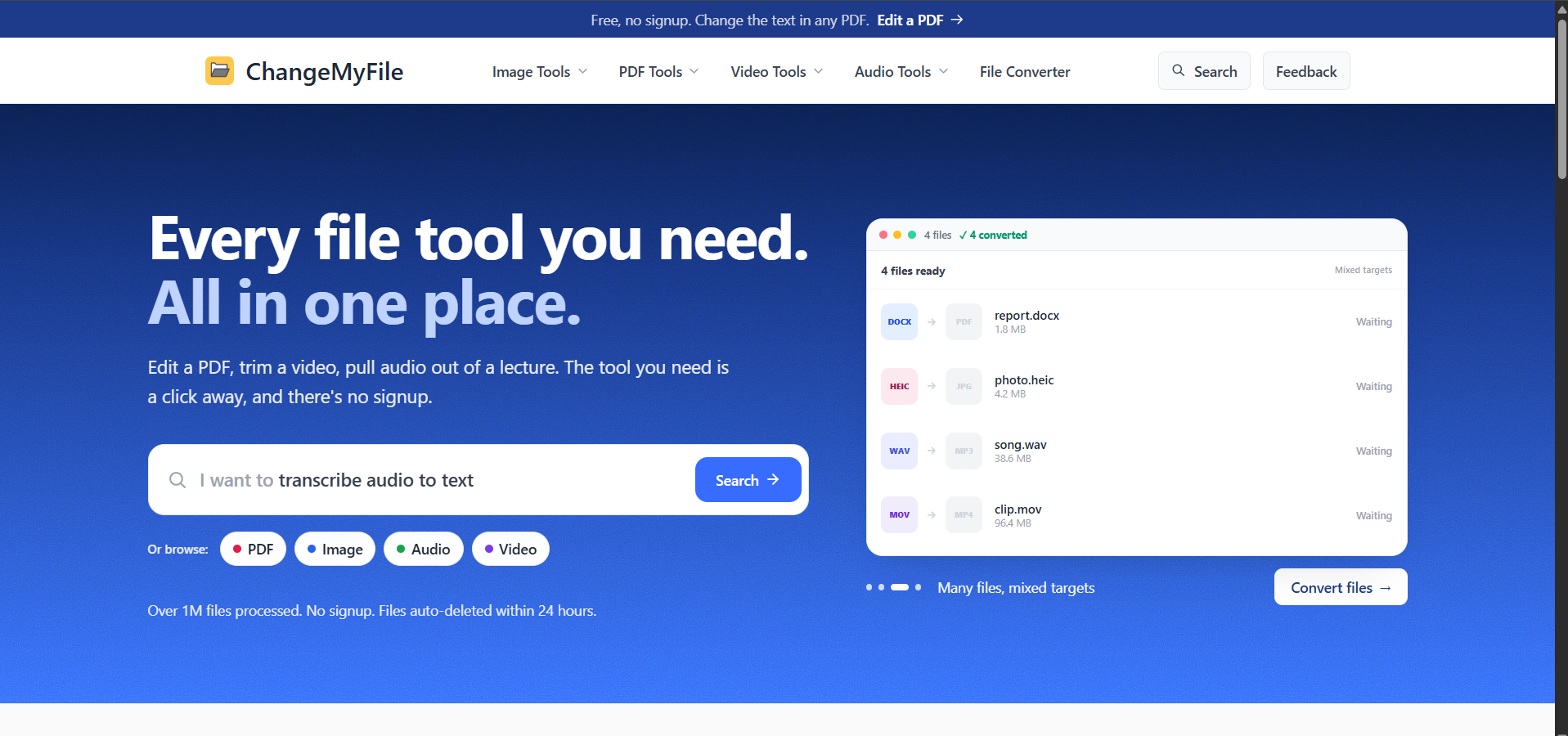
Task: Click the PDF target badge for report.docx
Action: (x=964, y=322)
